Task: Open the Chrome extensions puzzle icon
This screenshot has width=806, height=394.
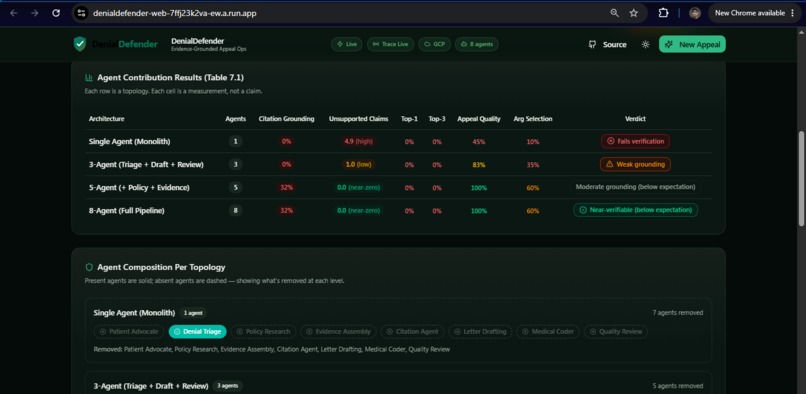Action: (664, 13)
